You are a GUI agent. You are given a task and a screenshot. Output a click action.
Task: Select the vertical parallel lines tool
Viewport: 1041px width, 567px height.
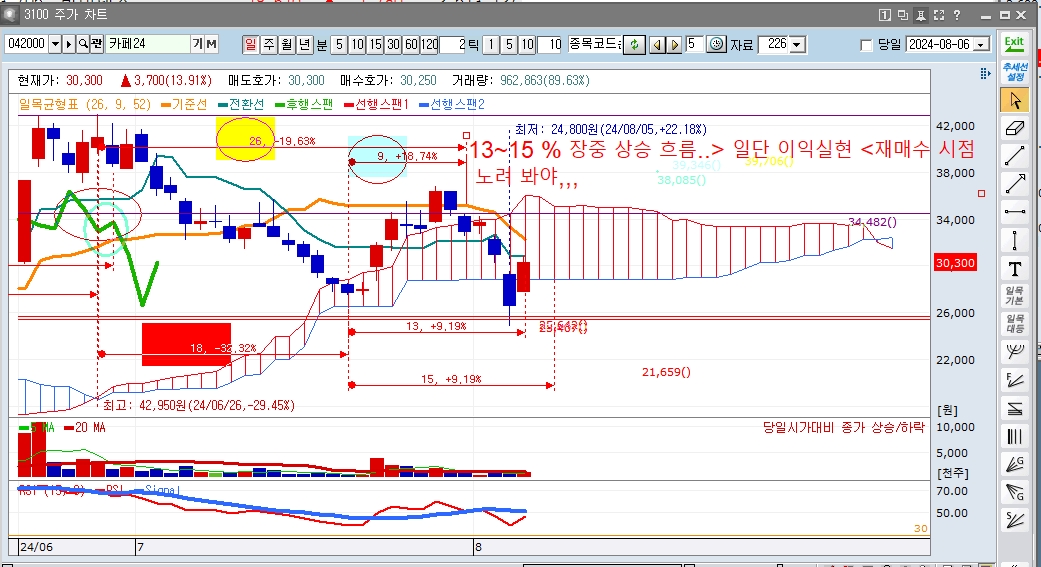pyautogui.click(x=1014, y=436)
